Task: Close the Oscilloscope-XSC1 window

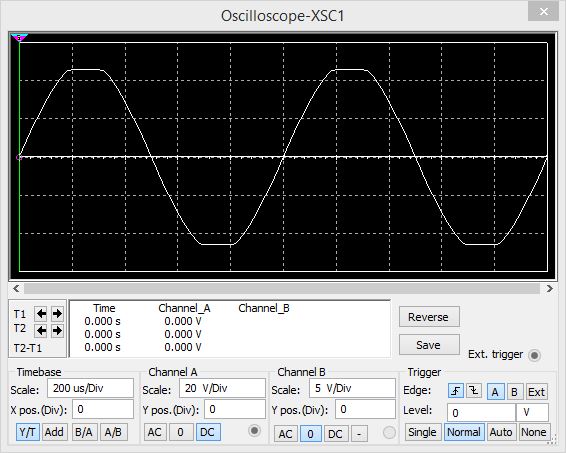Action: pyautogui.click(x=544, y=12)
